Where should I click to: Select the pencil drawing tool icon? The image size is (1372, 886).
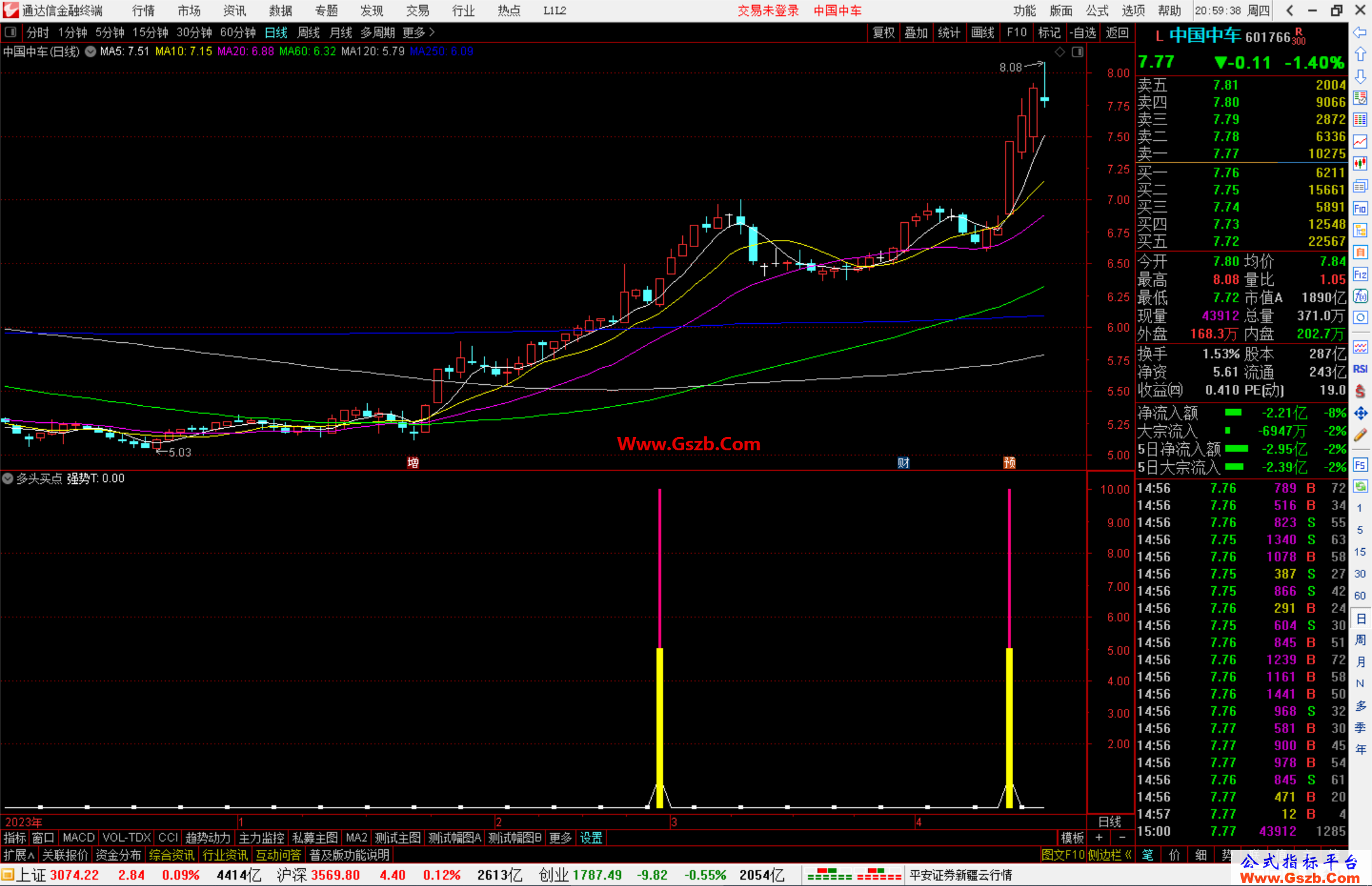[x=1360, y=435]
